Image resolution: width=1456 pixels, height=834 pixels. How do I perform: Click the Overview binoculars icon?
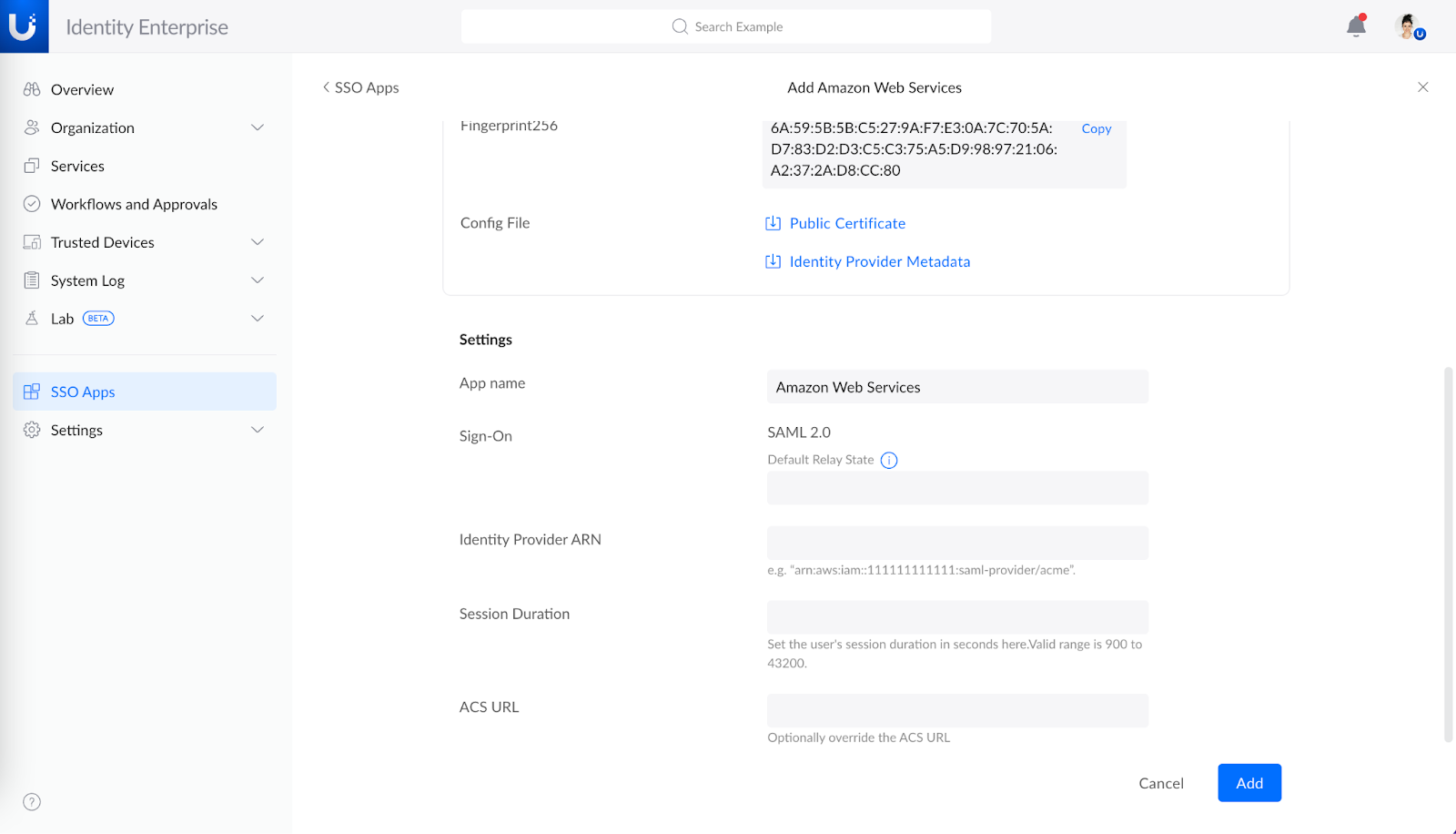click(32, 89)
